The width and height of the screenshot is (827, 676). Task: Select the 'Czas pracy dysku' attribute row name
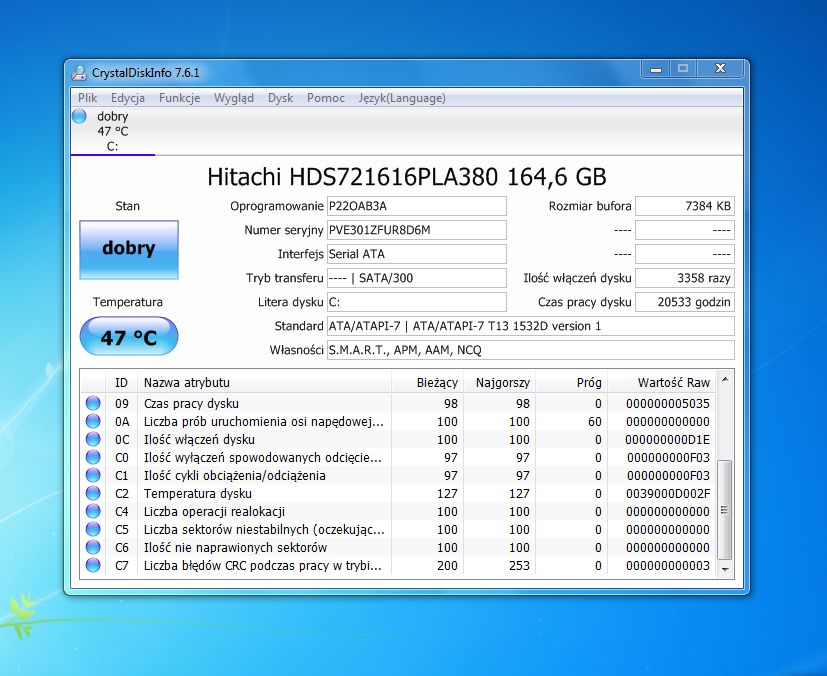pos(191,403)
